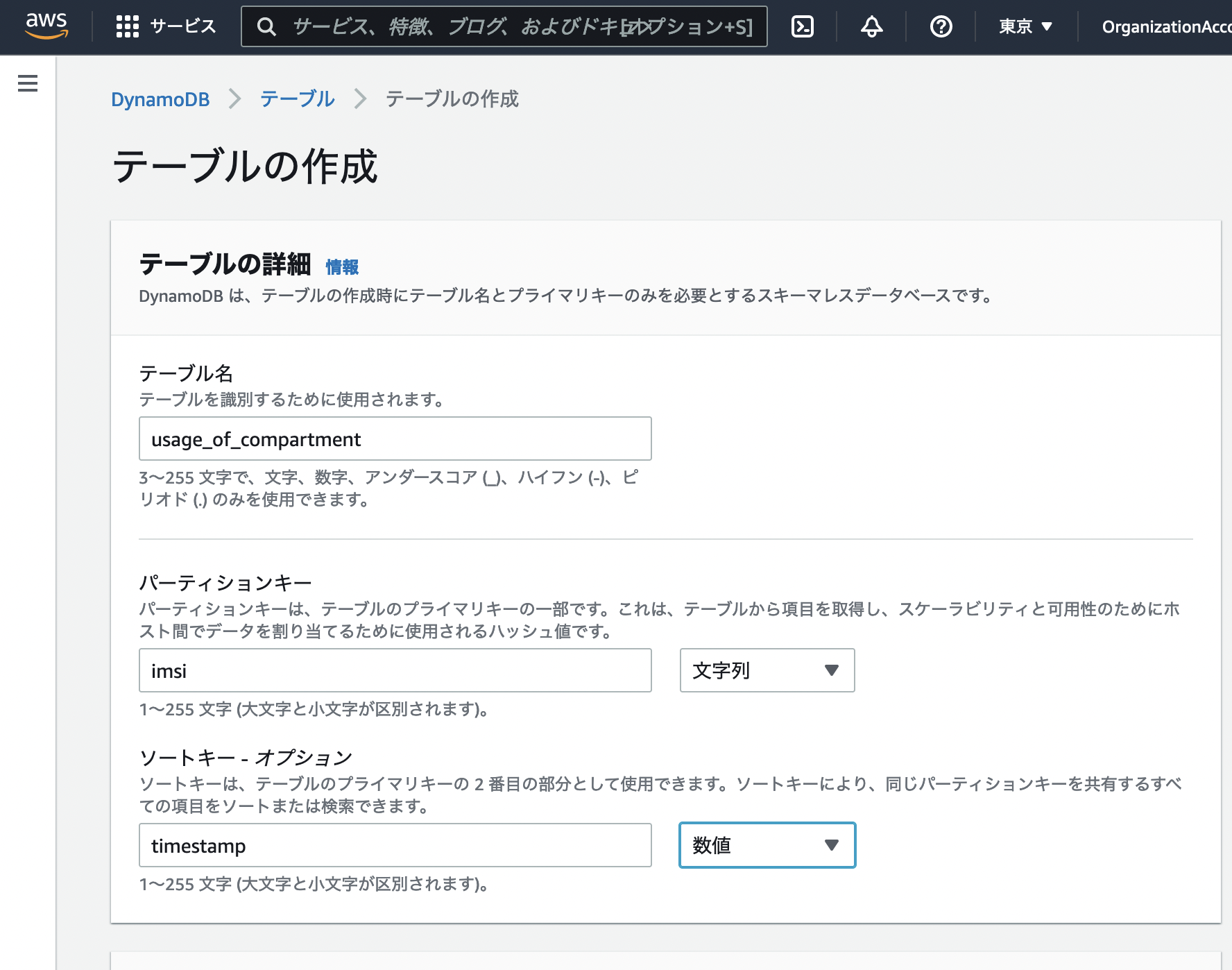Click the AWS home logo
This screenshot has height=970, width=1232.
click(x=44, y=27)
